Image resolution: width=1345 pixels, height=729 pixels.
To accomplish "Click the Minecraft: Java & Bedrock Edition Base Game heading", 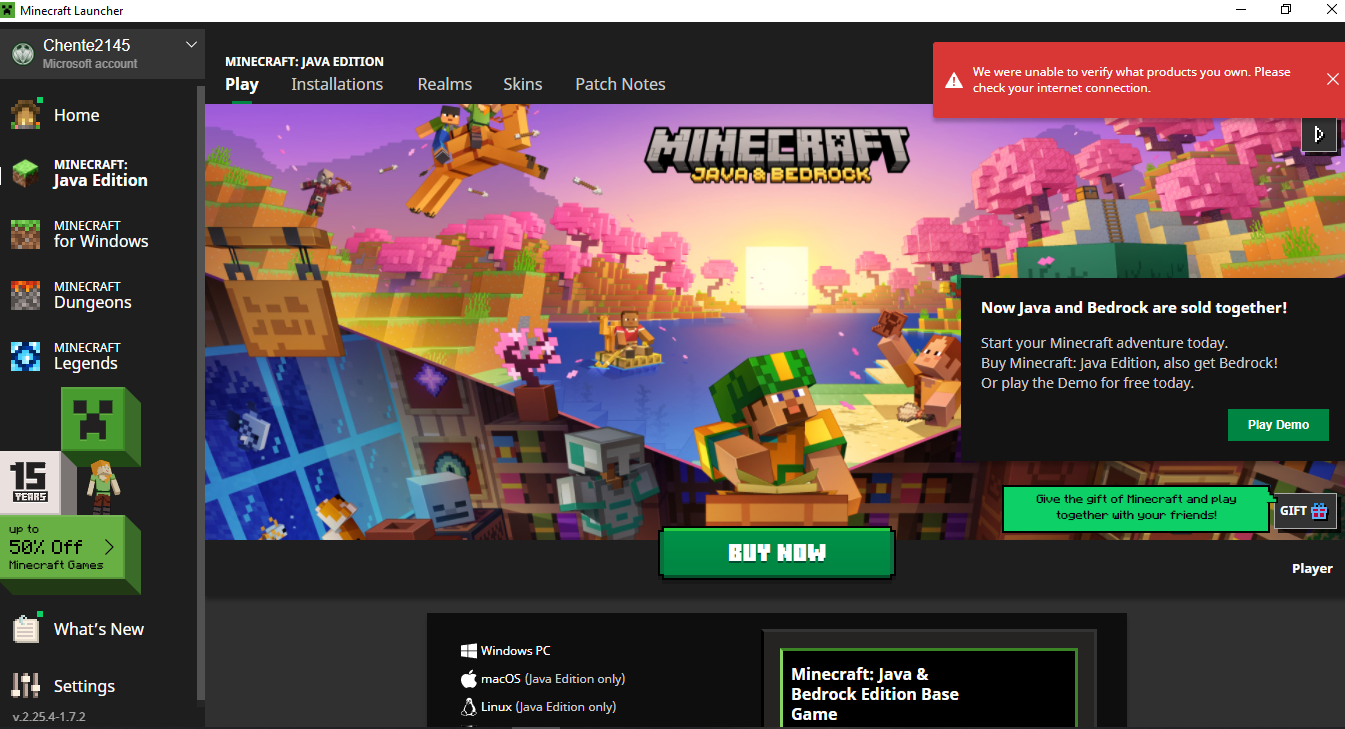I will (x=875, y=694).
